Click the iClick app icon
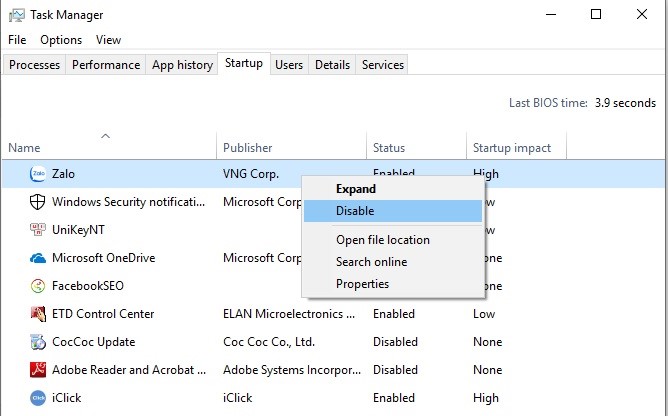 [38, 398]
